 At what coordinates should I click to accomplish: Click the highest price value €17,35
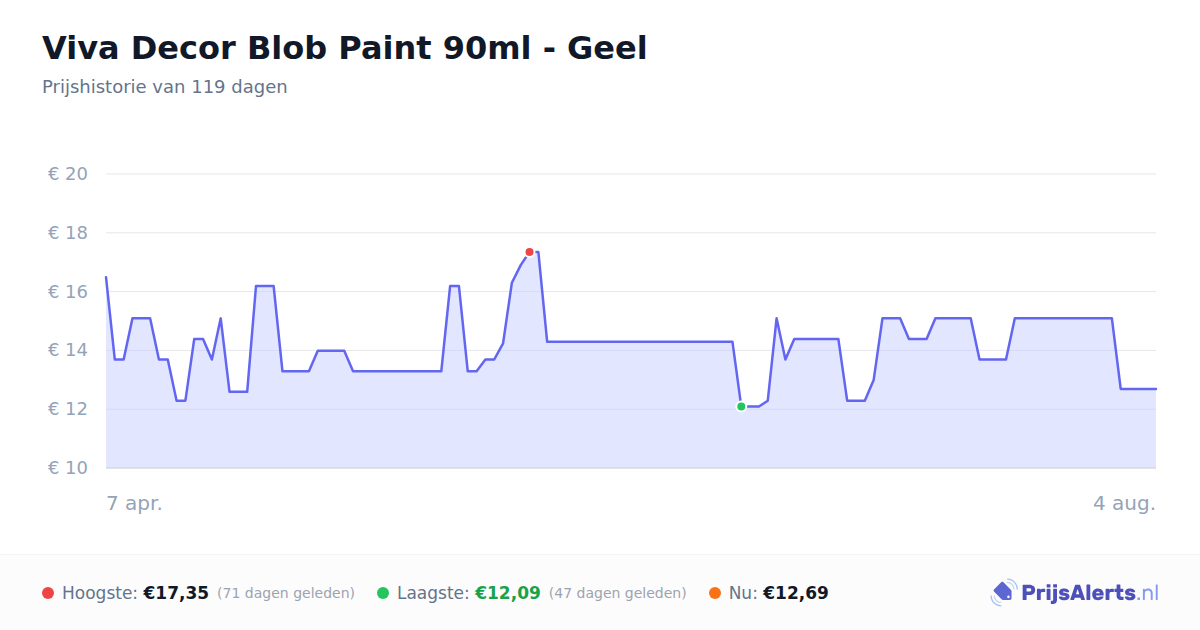[176, 593]
